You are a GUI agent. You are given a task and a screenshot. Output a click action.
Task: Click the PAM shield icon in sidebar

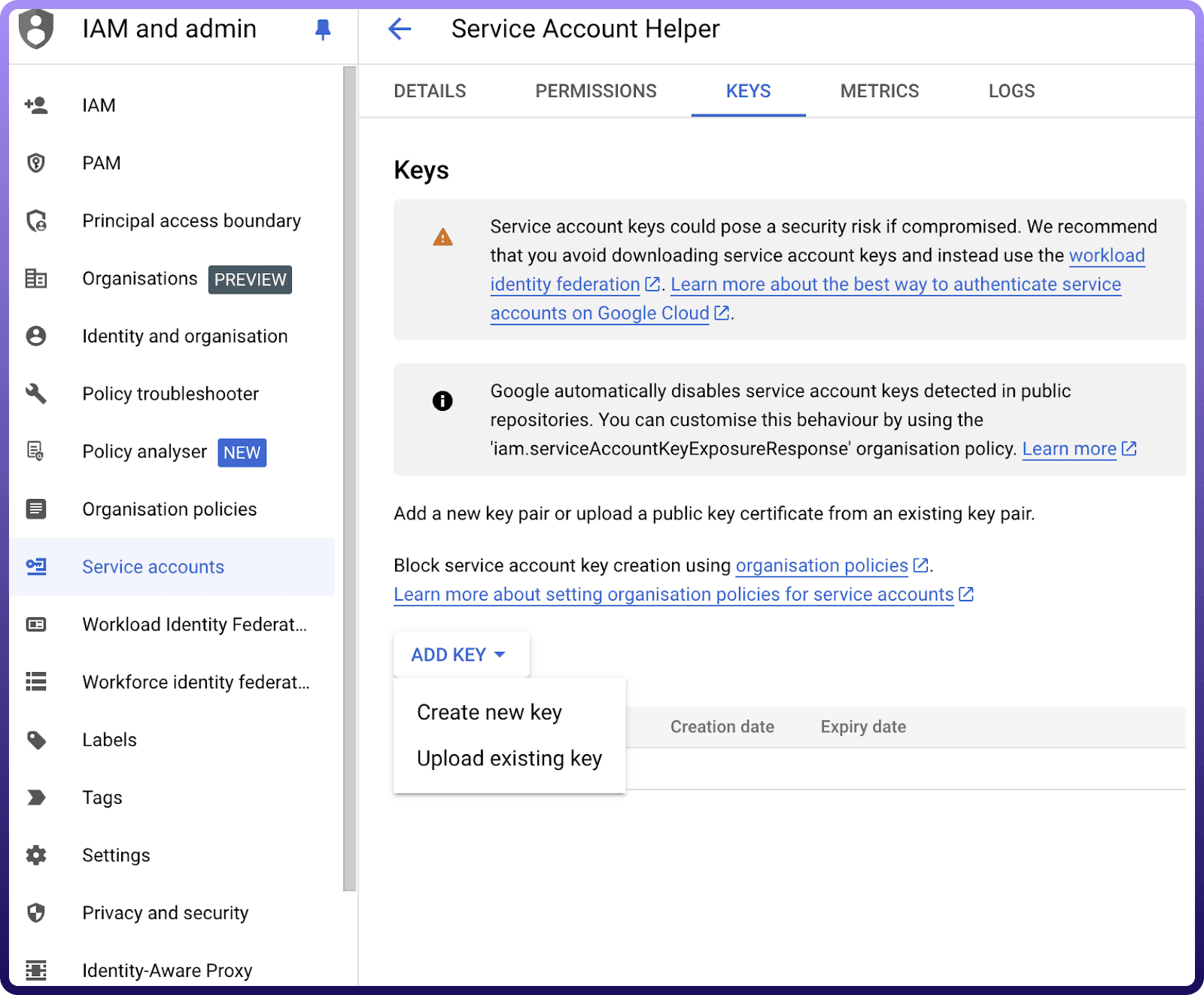click(36, 163)
